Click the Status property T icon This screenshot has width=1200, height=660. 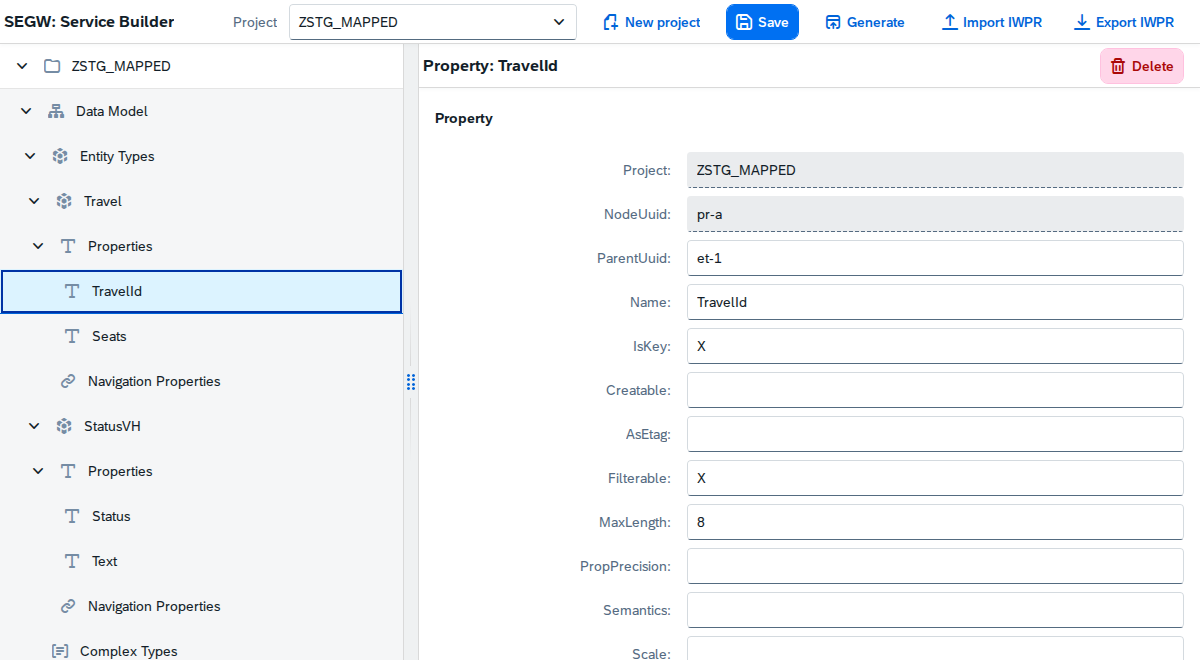tap(72, 516)
